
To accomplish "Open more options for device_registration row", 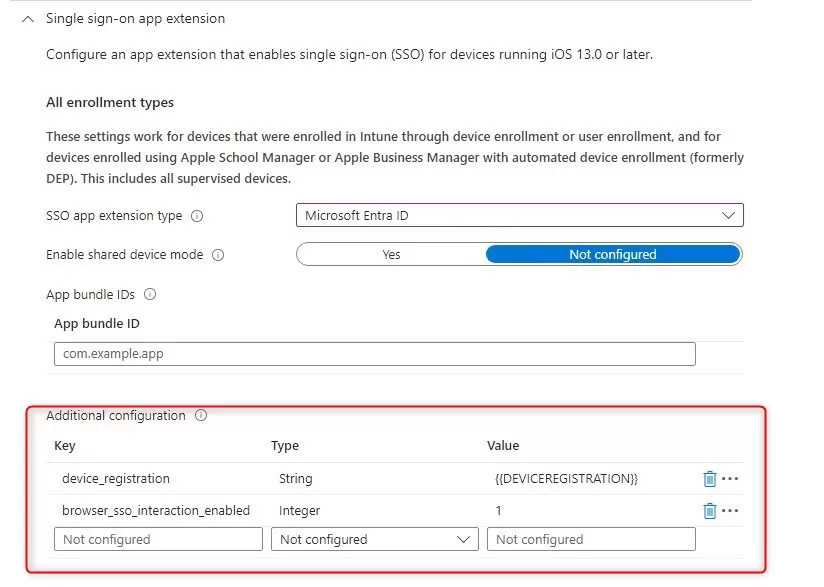I will pos(731,479).
